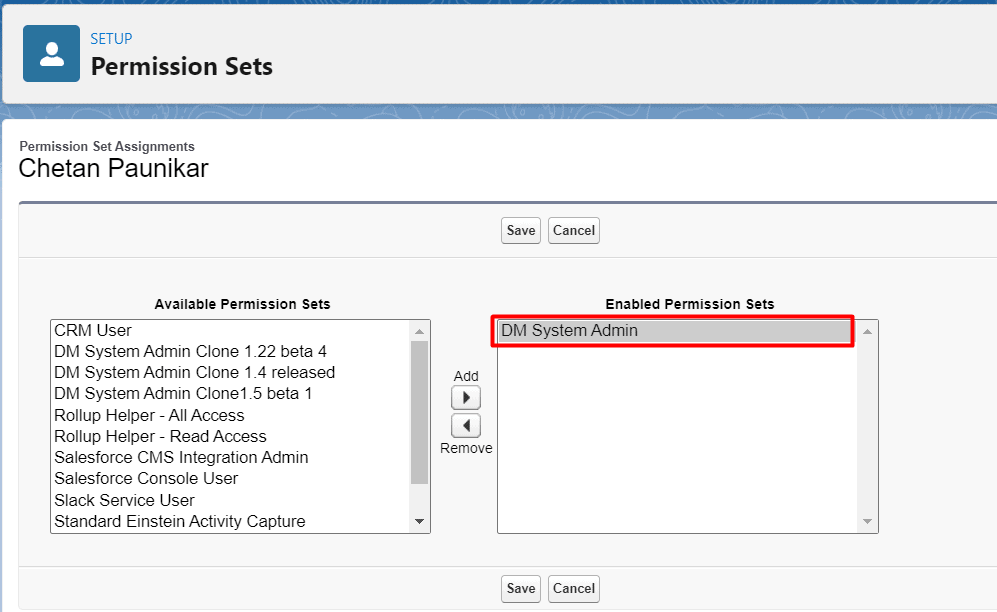Click the SETUP breadcrumb link
Image resolution: width=997 pixels, height=612 pixels.
[111, 39]
